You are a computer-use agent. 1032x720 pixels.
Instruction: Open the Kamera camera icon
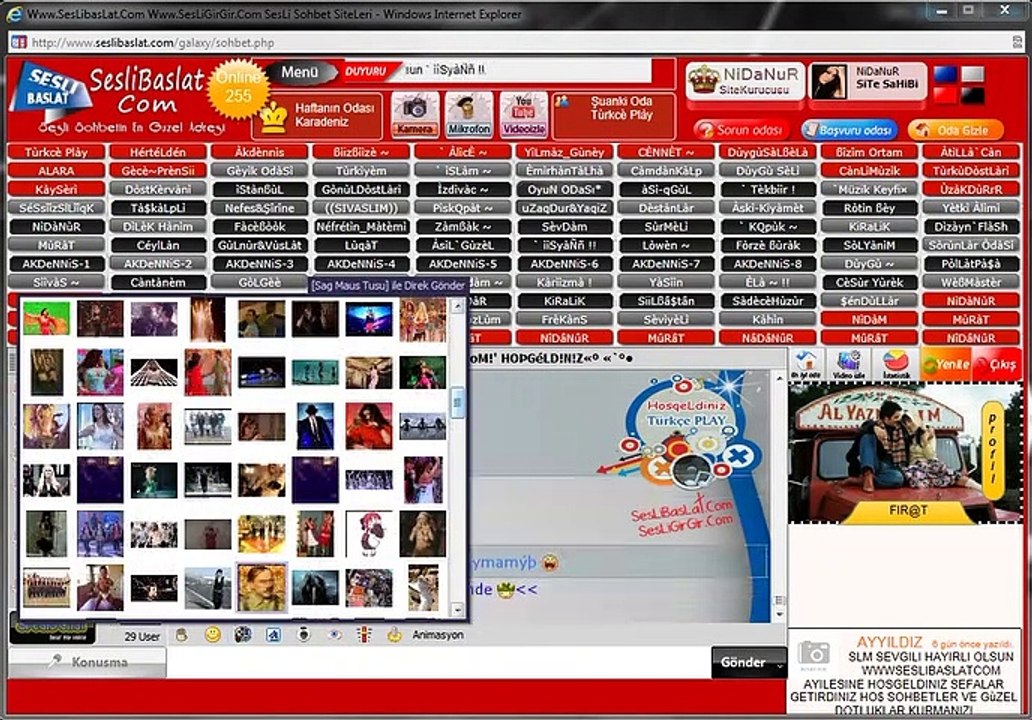tap(415, 115)
